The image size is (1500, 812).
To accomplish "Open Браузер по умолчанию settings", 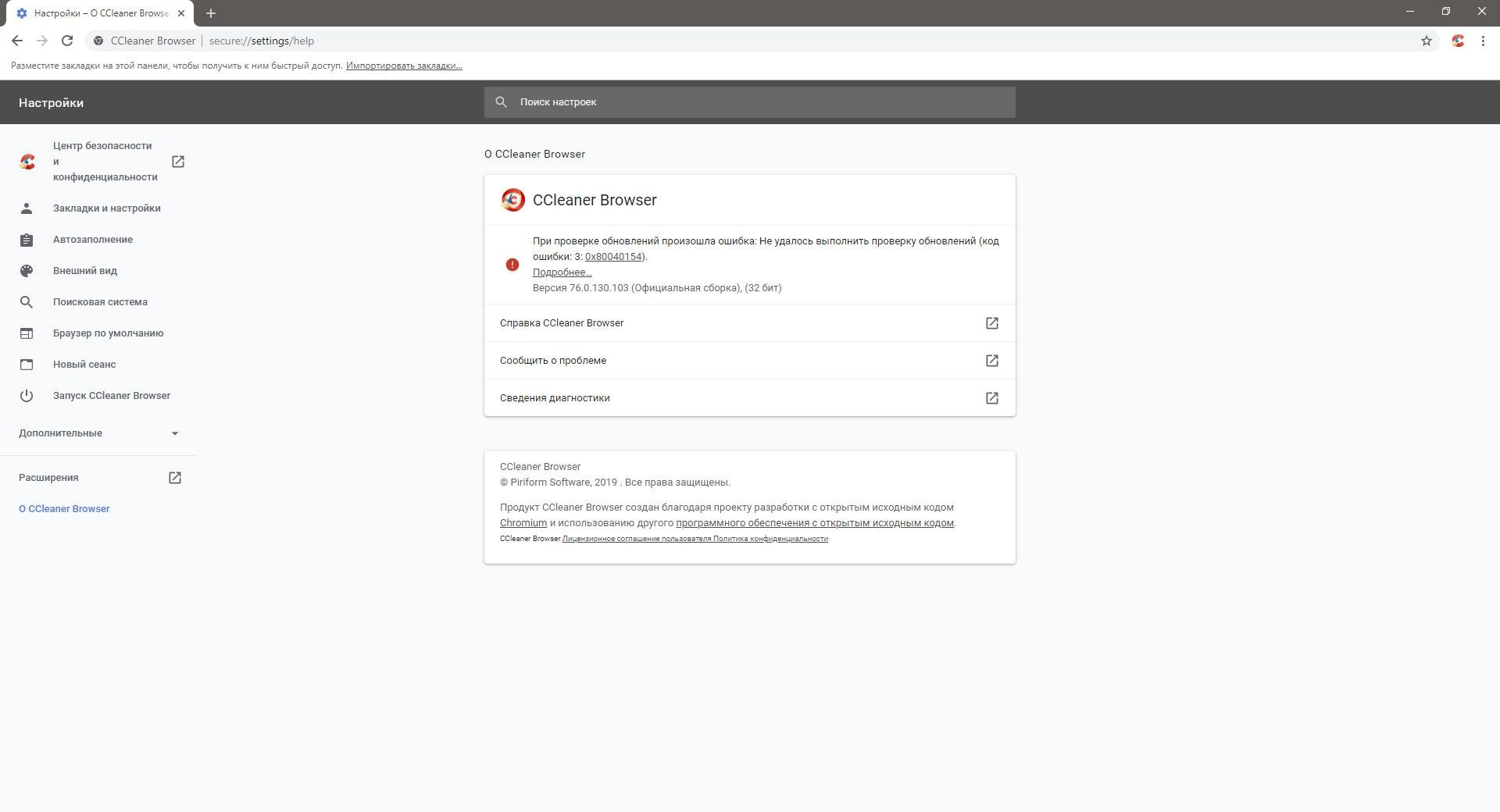I will [109, 333].
